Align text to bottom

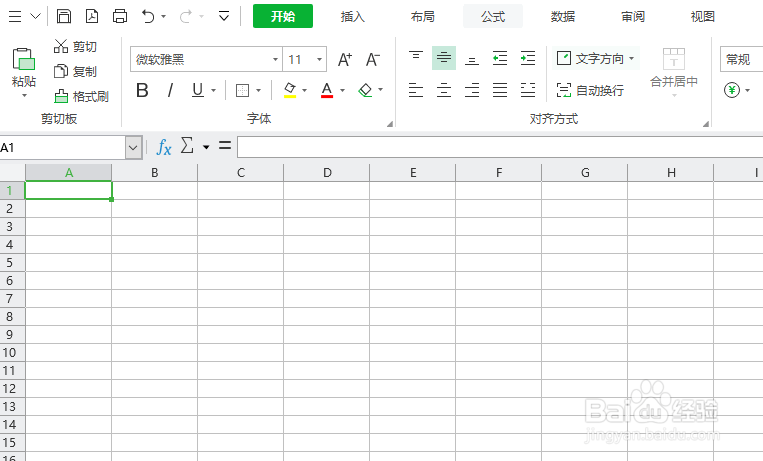[472, 58]
